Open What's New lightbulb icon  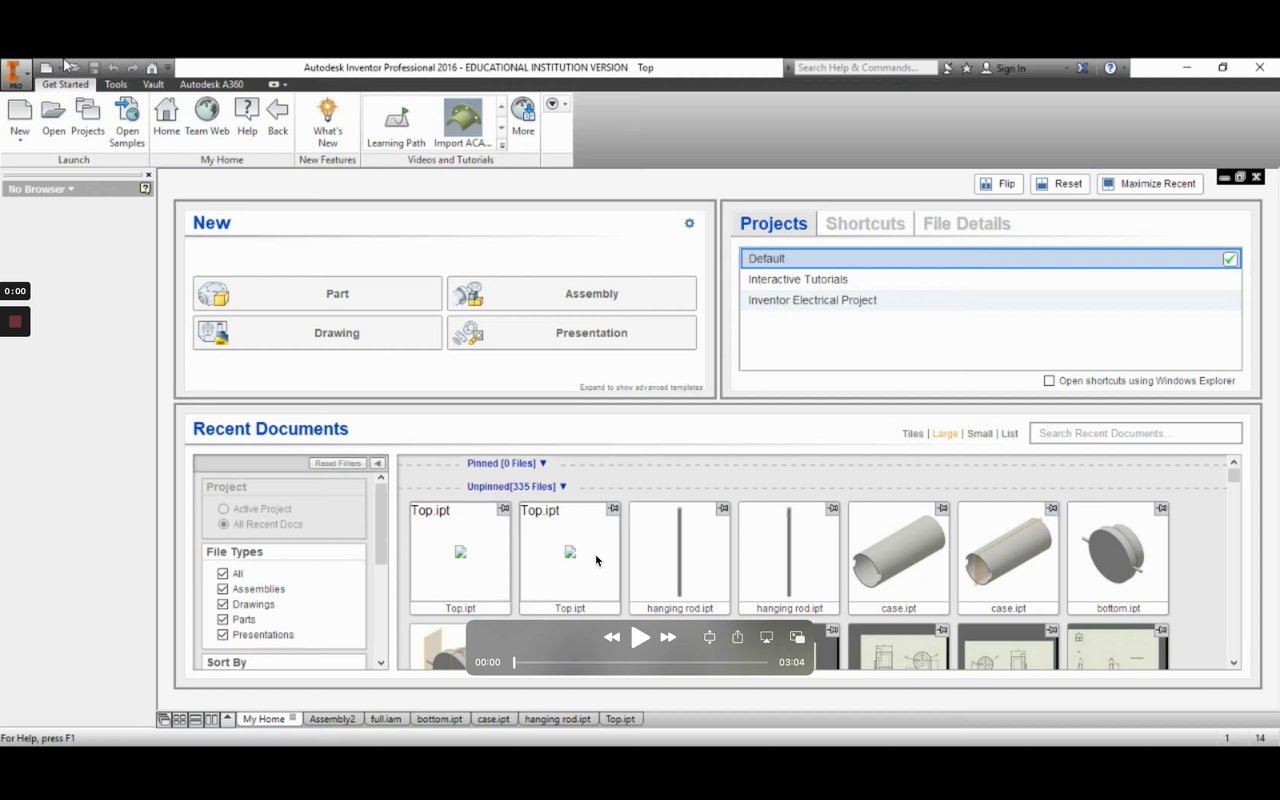tap(327, 110)
